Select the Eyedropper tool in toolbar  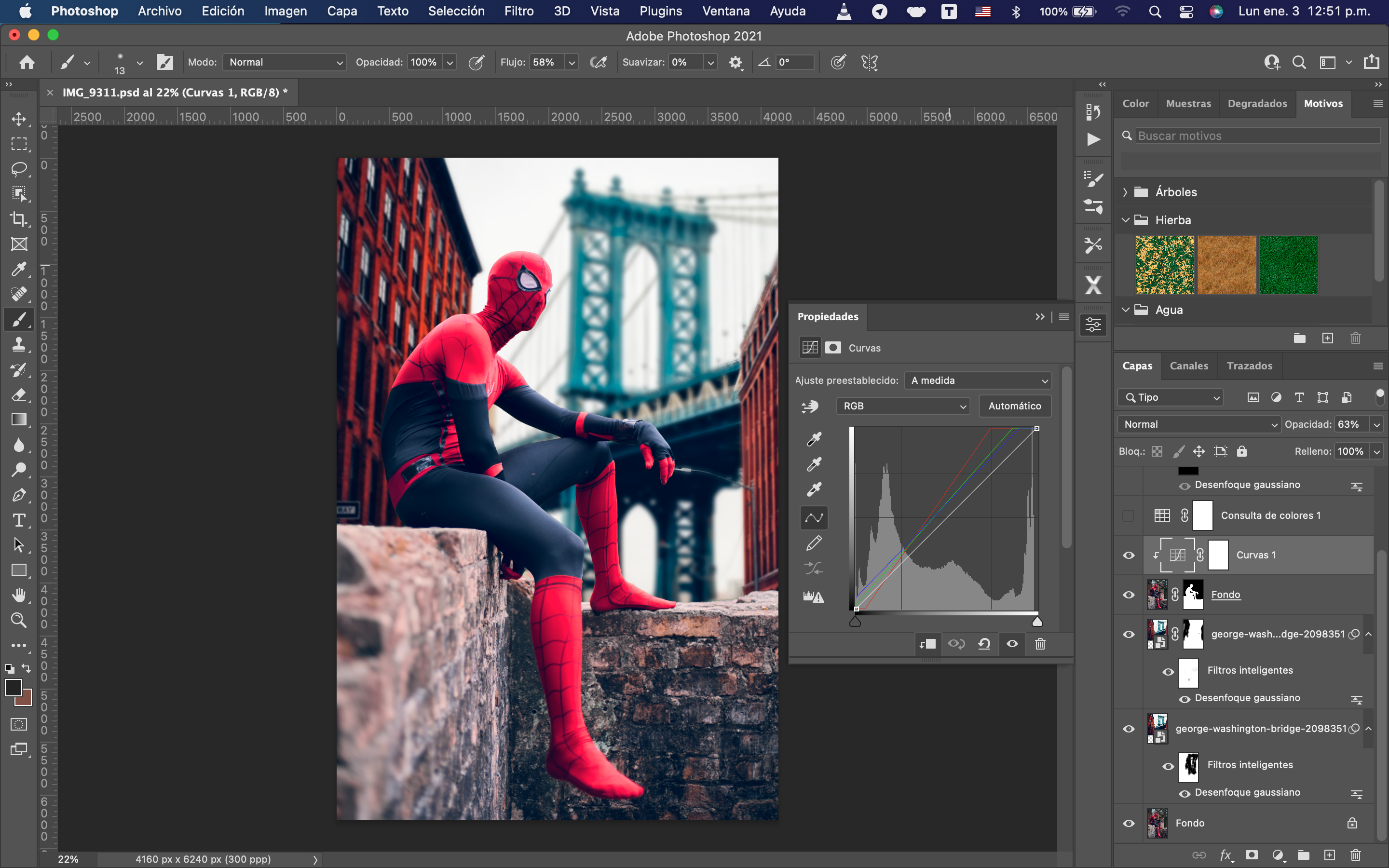point(19,269)
